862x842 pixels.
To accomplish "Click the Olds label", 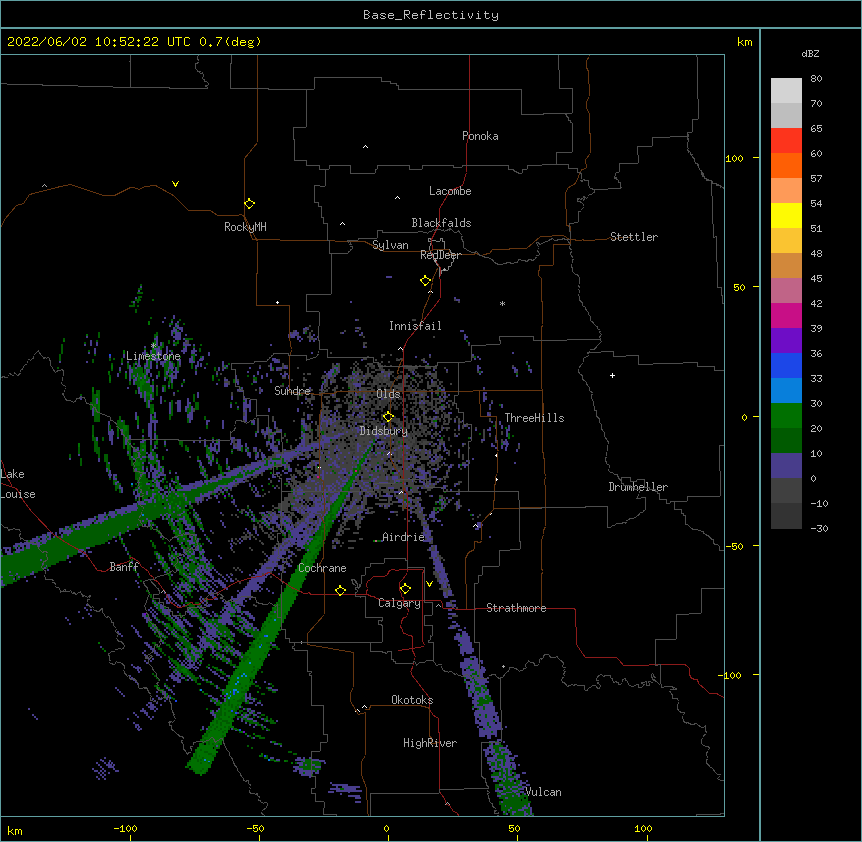I will click(x=388, y=394).
